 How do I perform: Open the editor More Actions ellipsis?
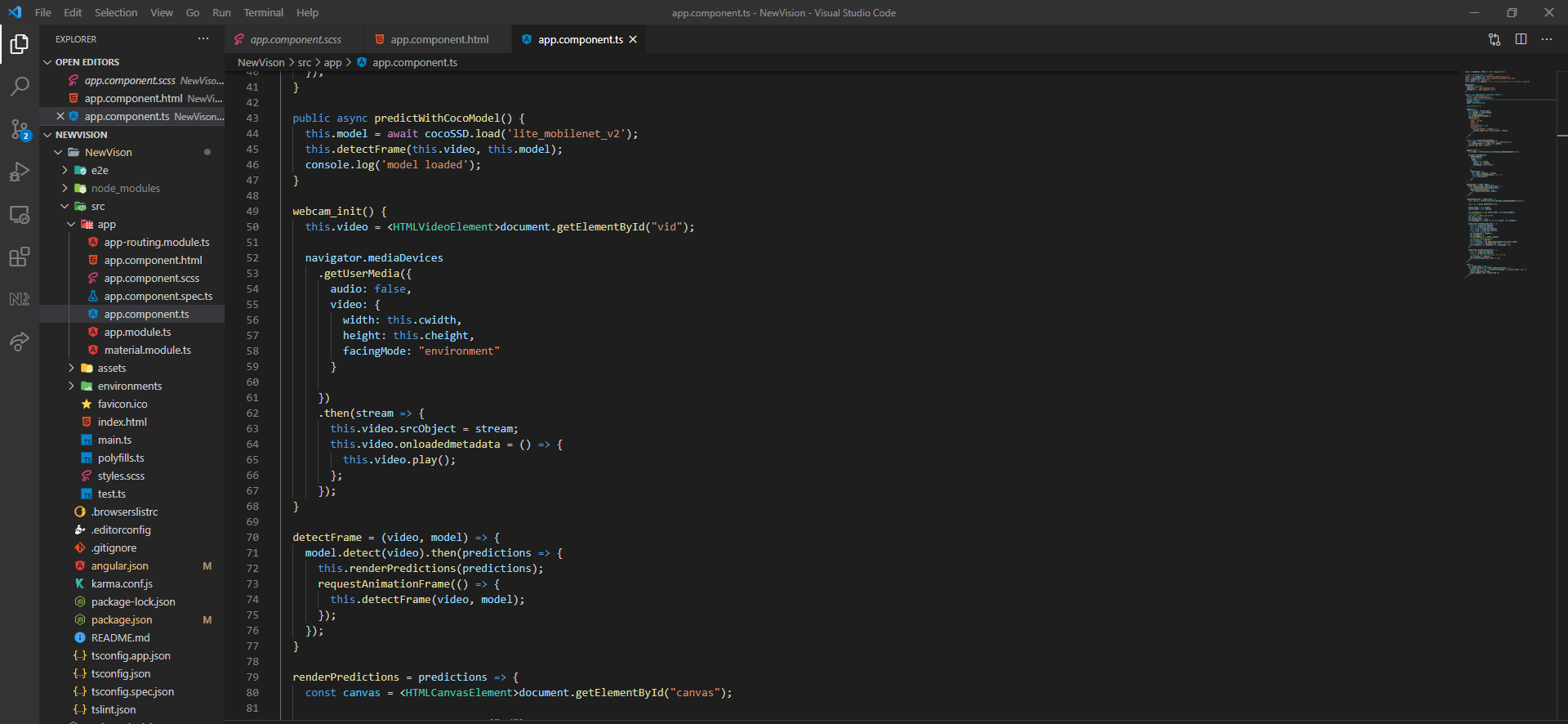1547,39
